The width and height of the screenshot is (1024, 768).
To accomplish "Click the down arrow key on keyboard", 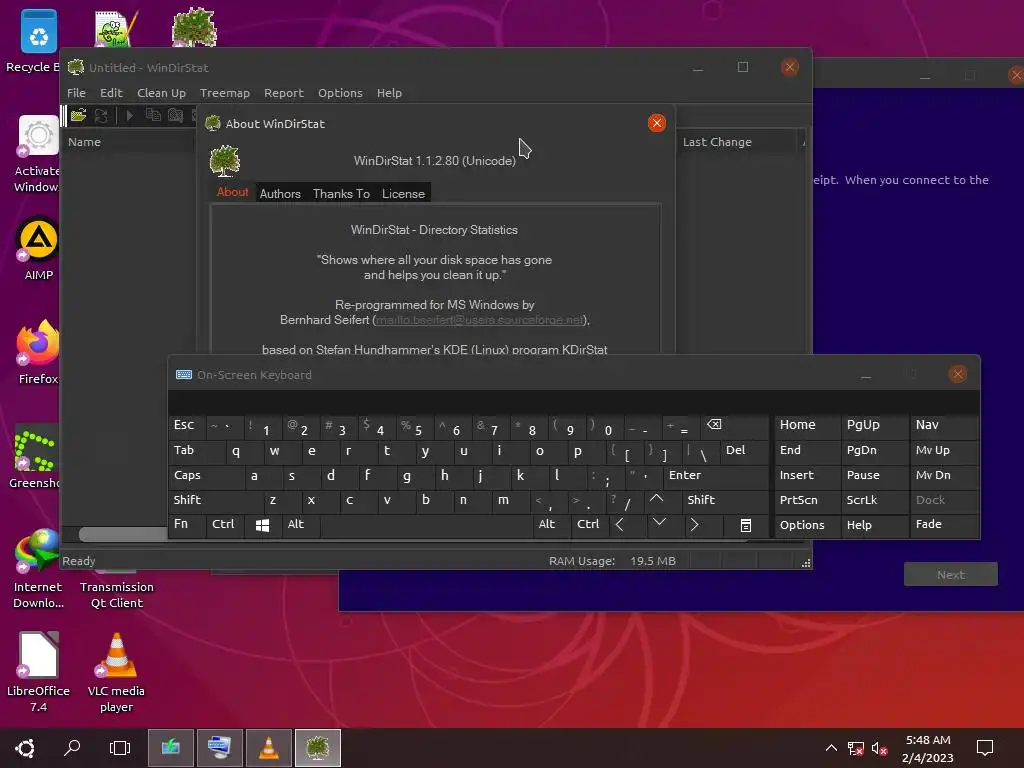I will [x=660, y=524].
